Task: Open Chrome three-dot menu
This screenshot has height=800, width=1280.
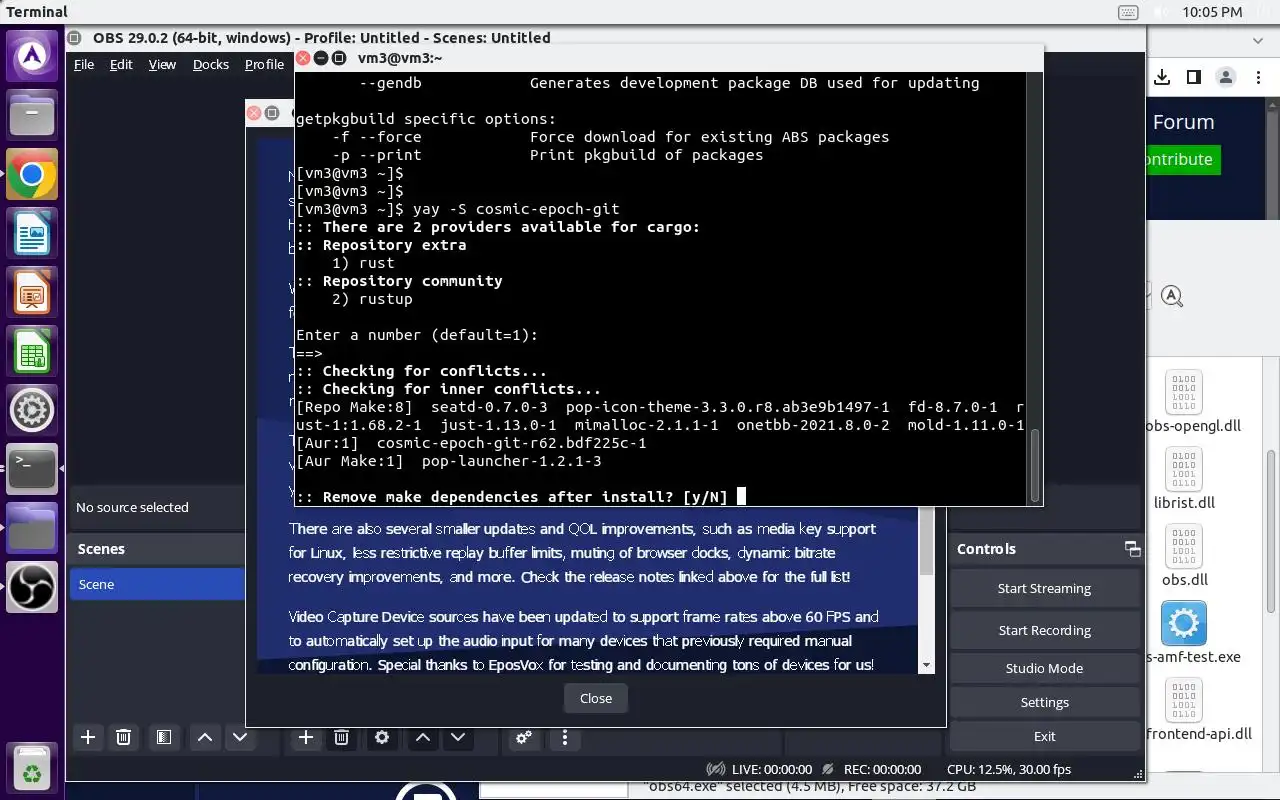Action: pyautogui.click(x=1258, y=77)
